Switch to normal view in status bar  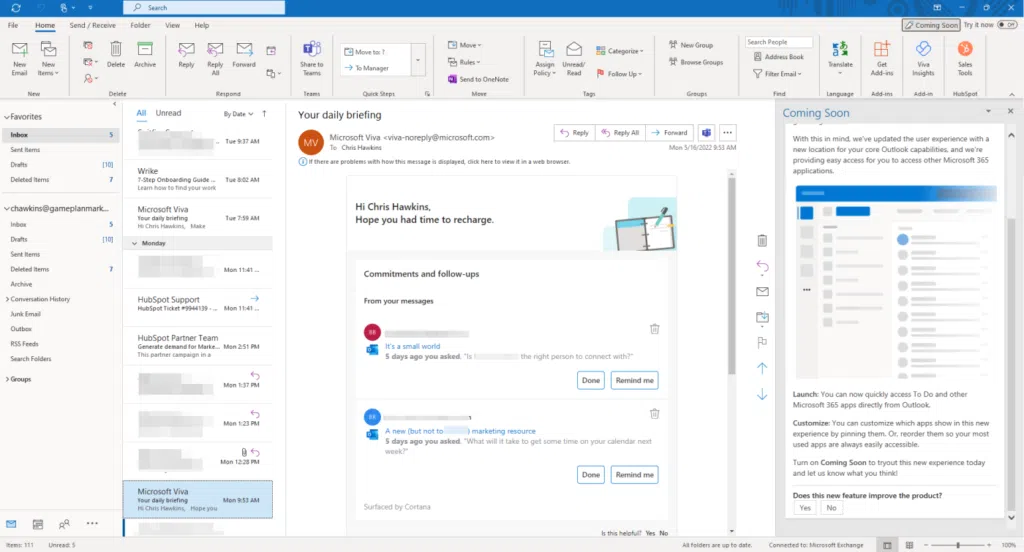pos(887,545)
